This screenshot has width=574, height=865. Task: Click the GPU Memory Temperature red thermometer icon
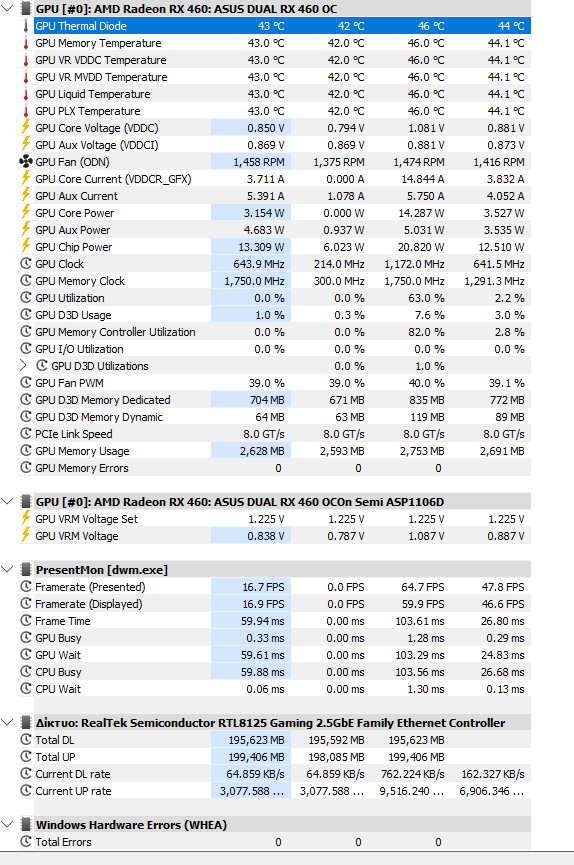[25, 43]
